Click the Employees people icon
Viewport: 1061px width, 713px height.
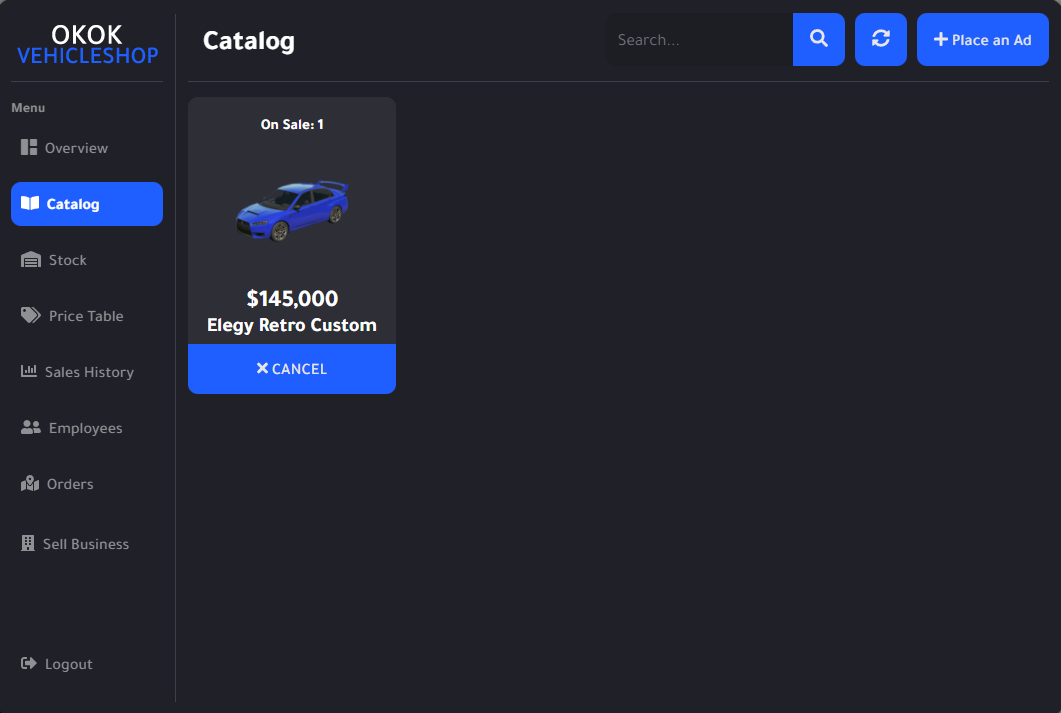pos(31,428)
